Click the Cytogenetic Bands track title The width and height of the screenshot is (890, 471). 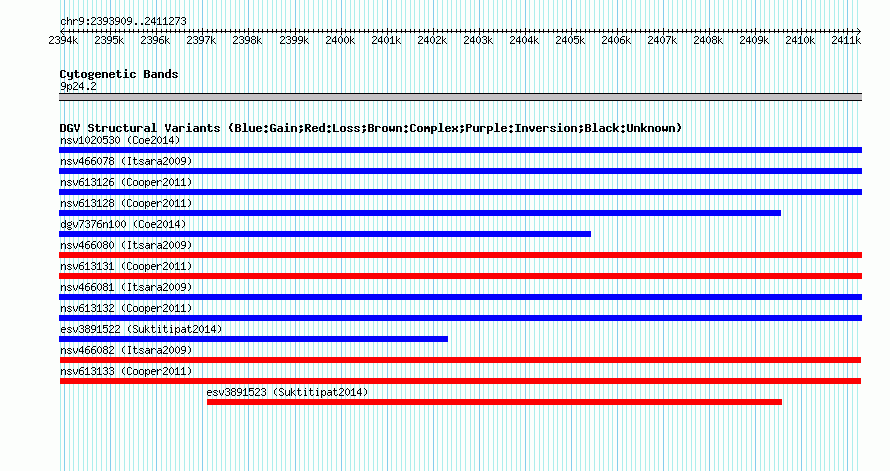coord(119,74)
